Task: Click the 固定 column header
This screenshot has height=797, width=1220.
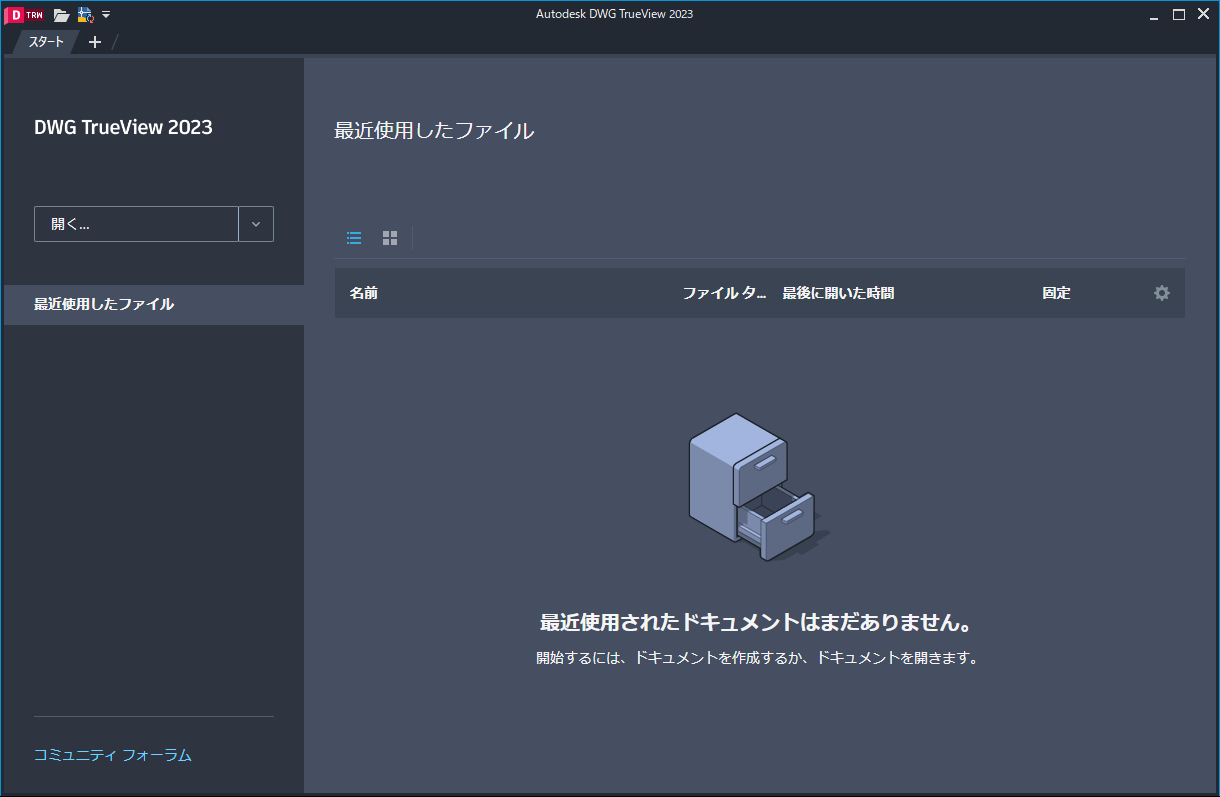Action: click(1056, 293)
